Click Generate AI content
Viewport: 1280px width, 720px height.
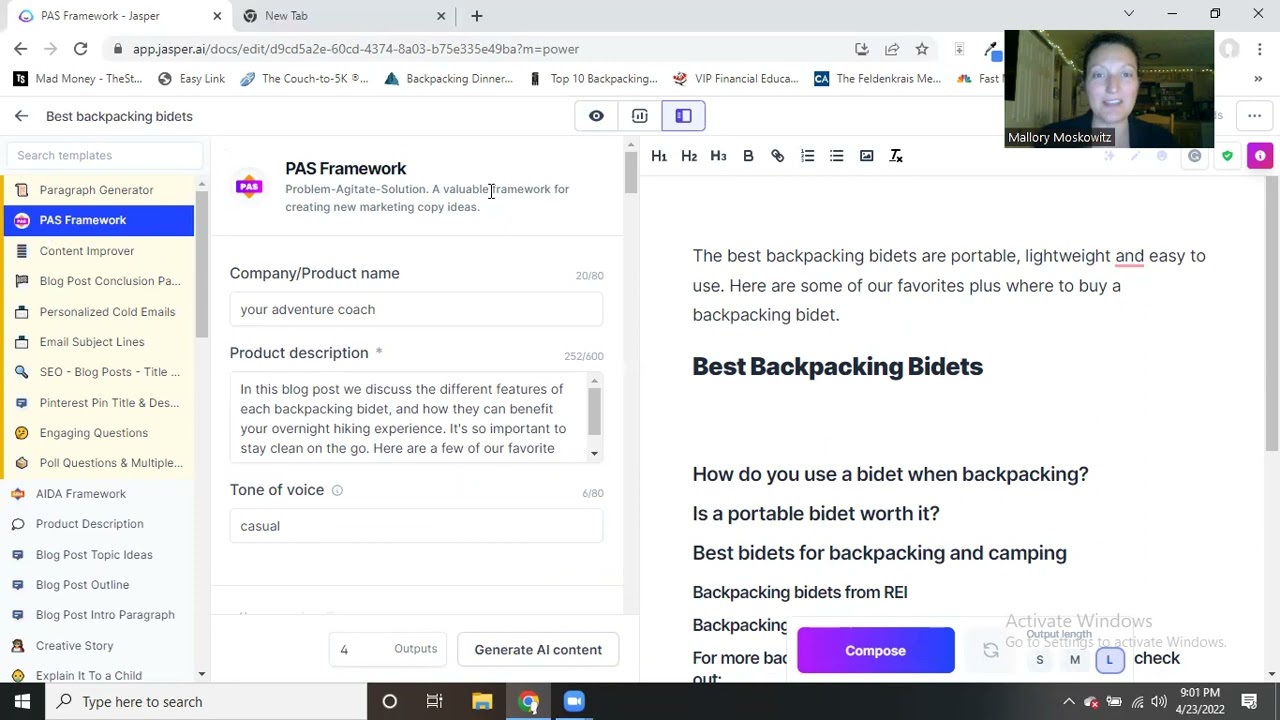[538, 650]
